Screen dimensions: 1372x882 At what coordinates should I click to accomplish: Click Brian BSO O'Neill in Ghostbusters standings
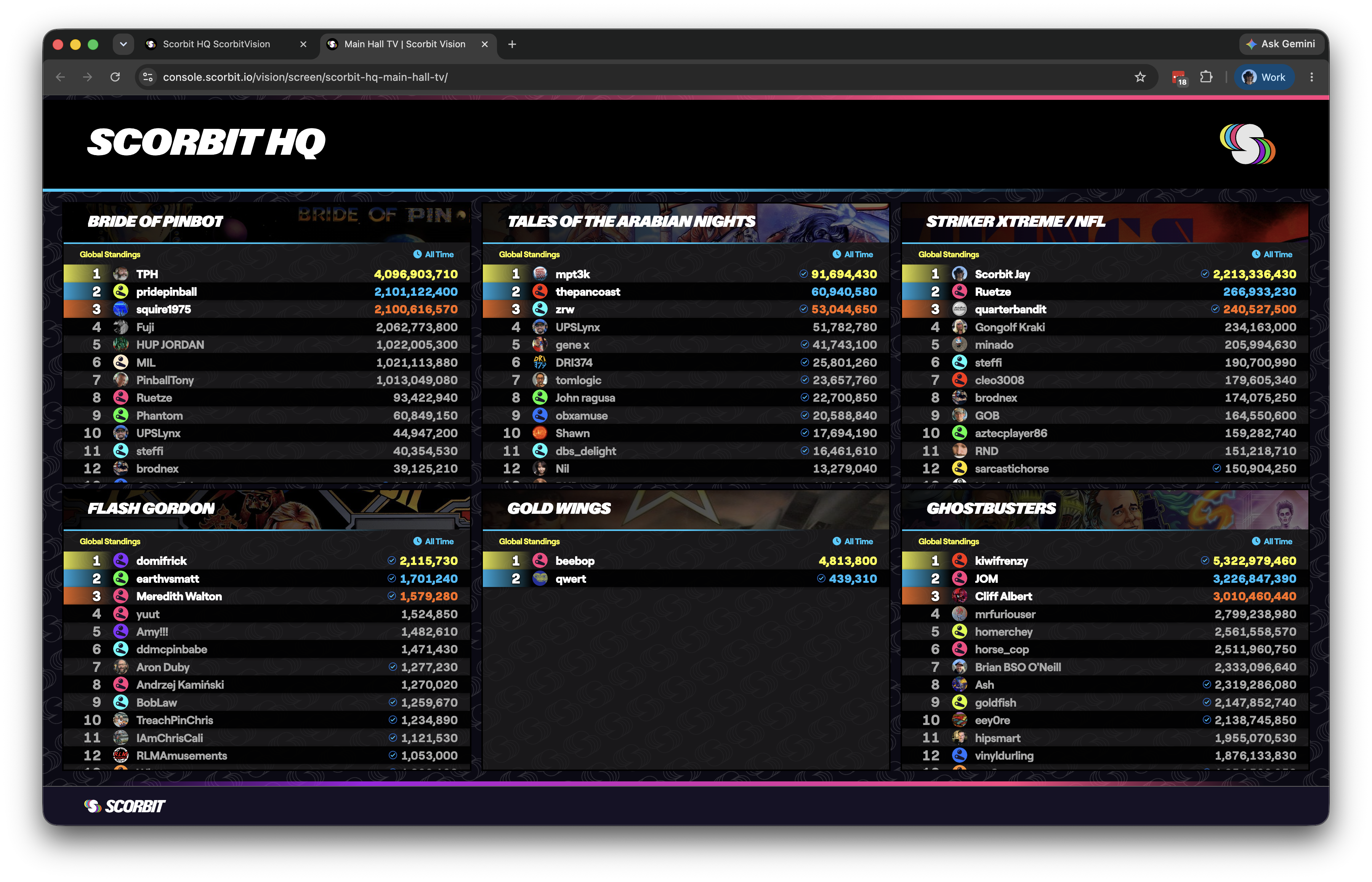1018,667
